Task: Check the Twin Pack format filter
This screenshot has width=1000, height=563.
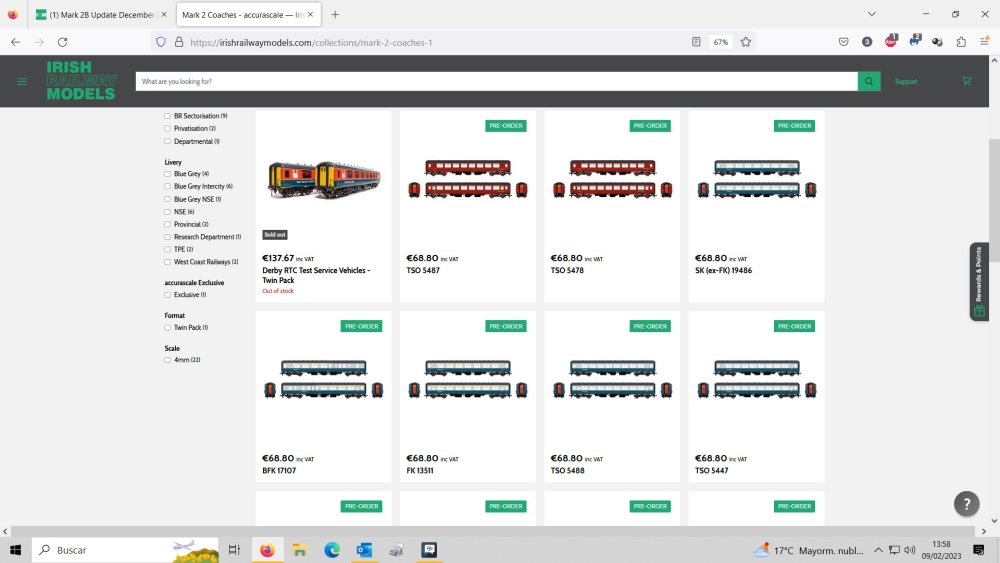Action: click(x=167, y=328)
